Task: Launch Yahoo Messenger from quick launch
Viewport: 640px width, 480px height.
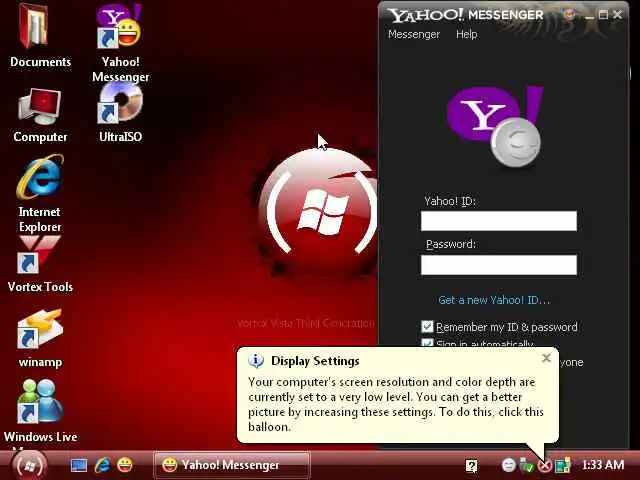Action: [125, 465]
